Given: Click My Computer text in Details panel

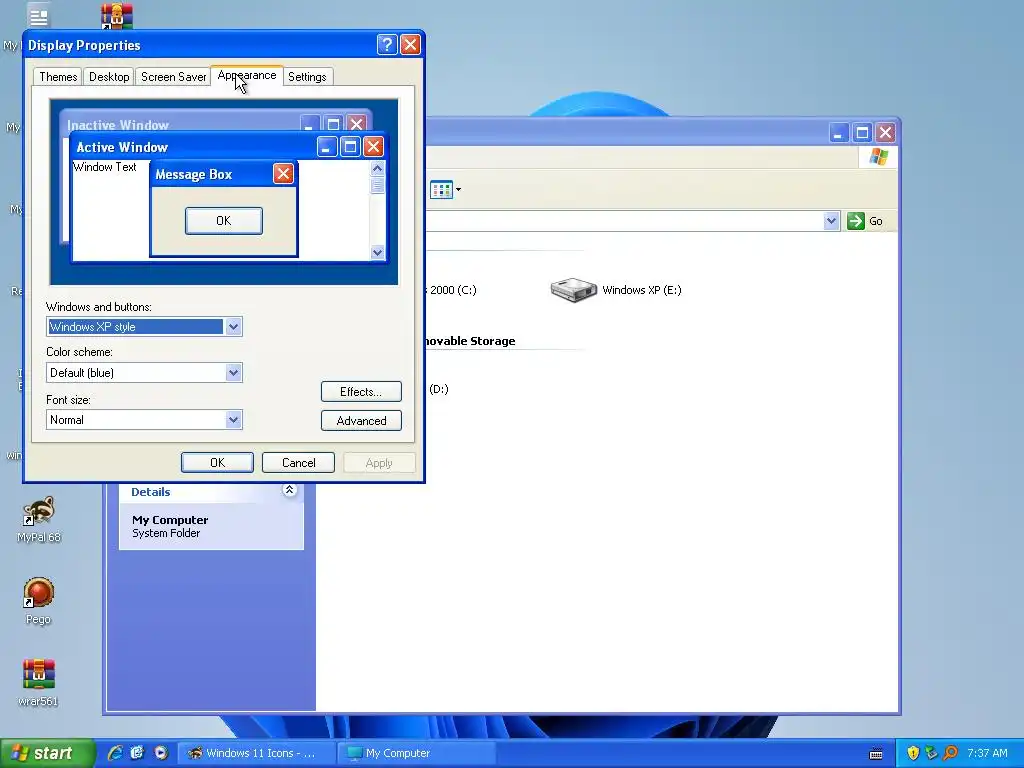Looking at the screenshot, I should tap(170, 520).
